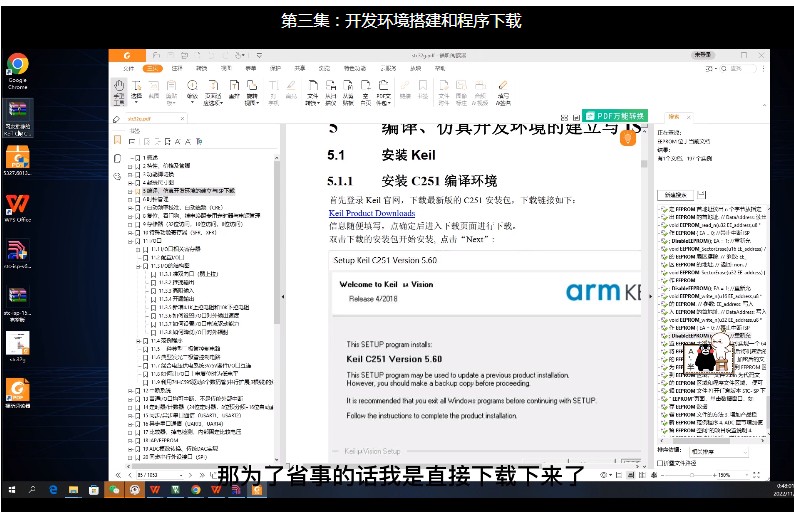The height and width of the screenshot is (512, 794).
Task: Click the green PDF万能转换 button
Action: pyautogui.click(x=615, y=116)
